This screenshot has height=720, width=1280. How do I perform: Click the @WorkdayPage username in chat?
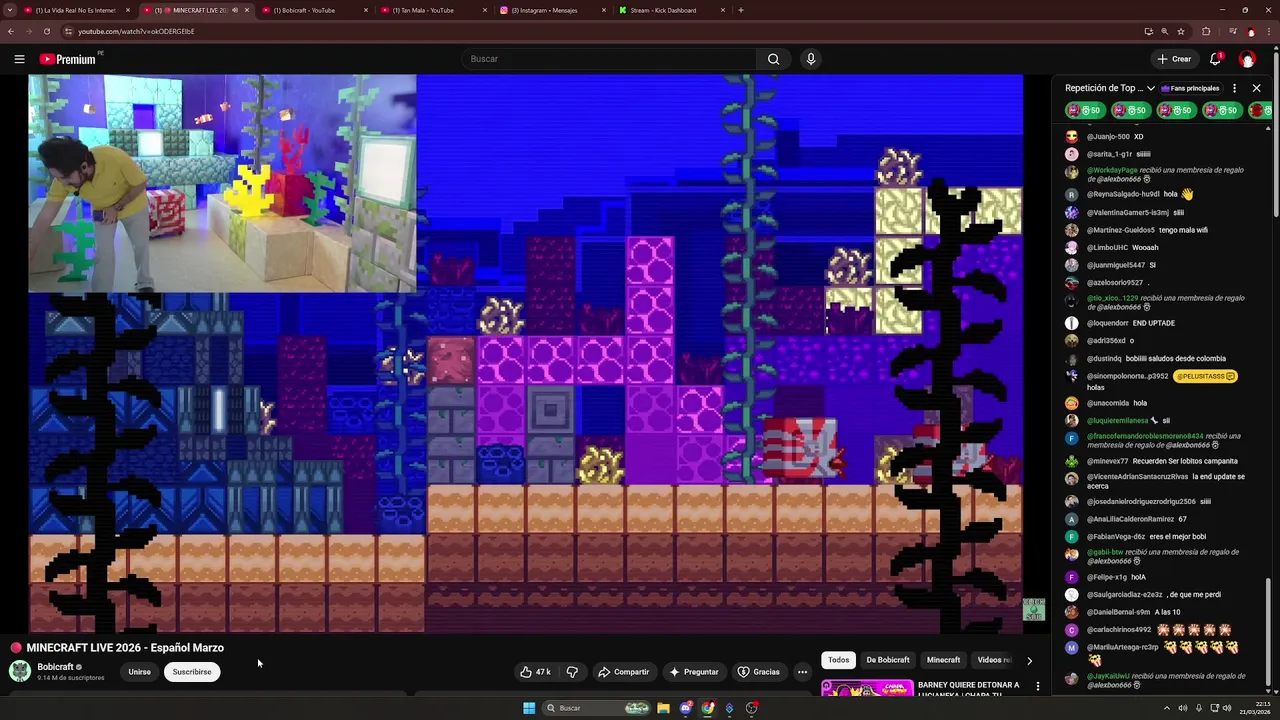pyautogui.click(x=1112, y=170)
